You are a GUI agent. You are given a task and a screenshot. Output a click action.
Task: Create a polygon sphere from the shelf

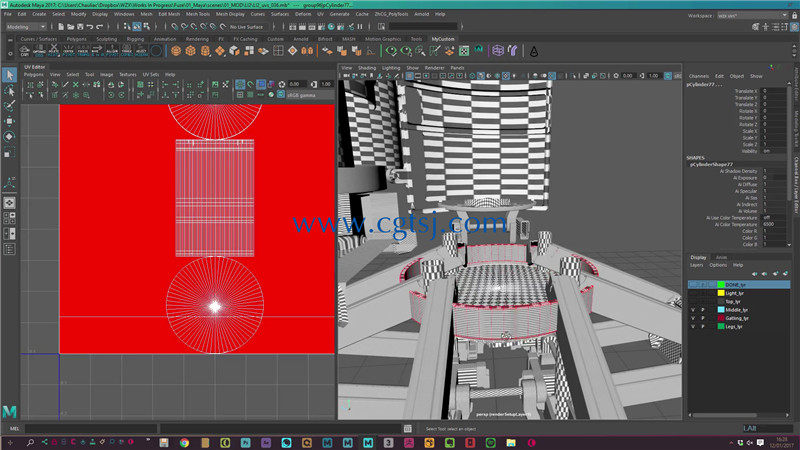pos(176,51)
